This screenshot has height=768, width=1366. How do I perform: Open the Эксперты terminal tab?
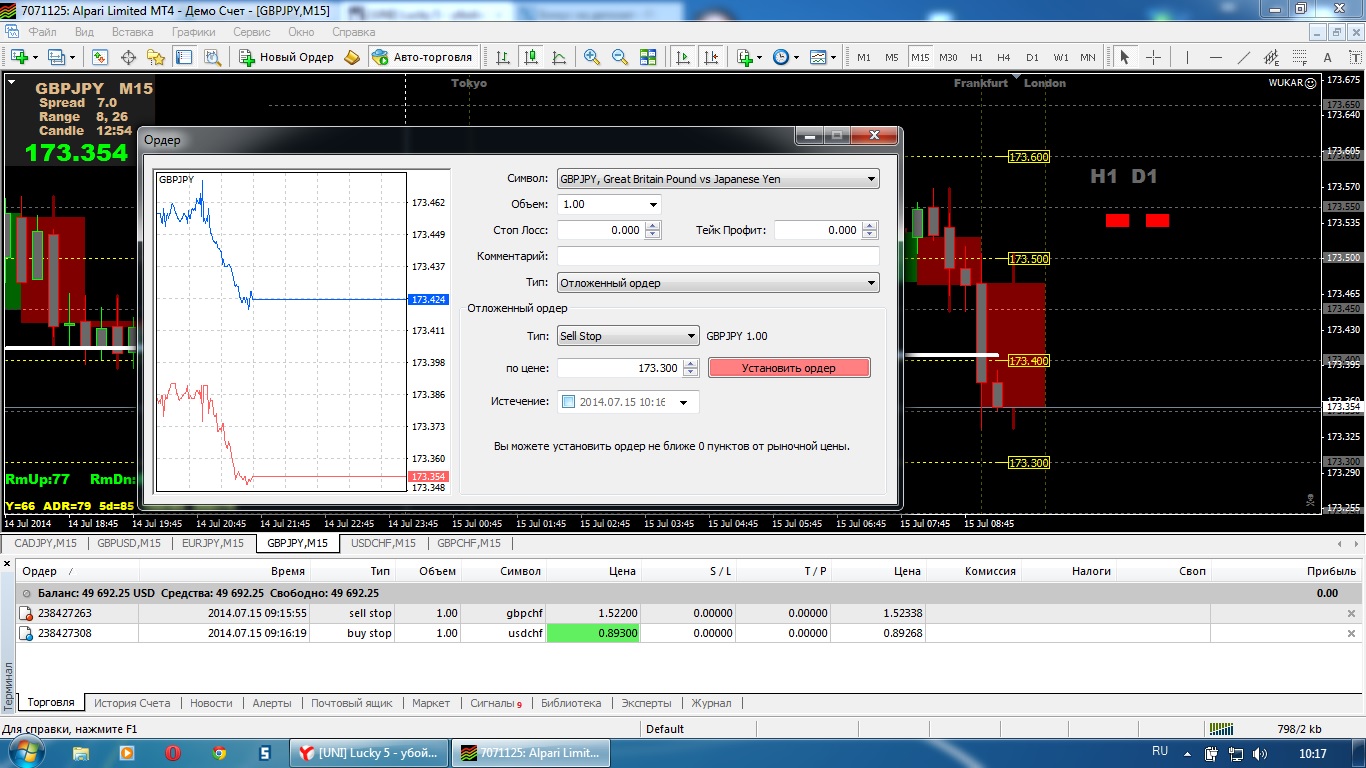pos(646,703)
